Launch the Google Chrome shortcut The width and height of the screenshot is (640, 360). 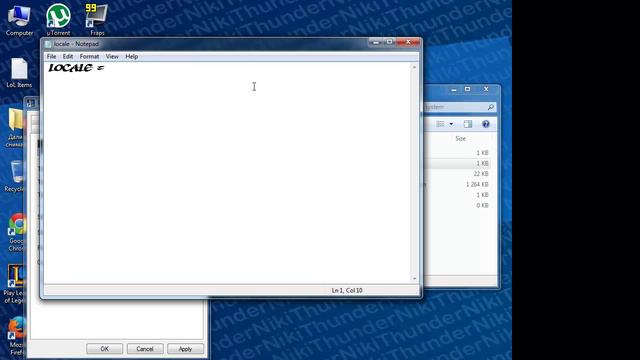tap(16, 232)
